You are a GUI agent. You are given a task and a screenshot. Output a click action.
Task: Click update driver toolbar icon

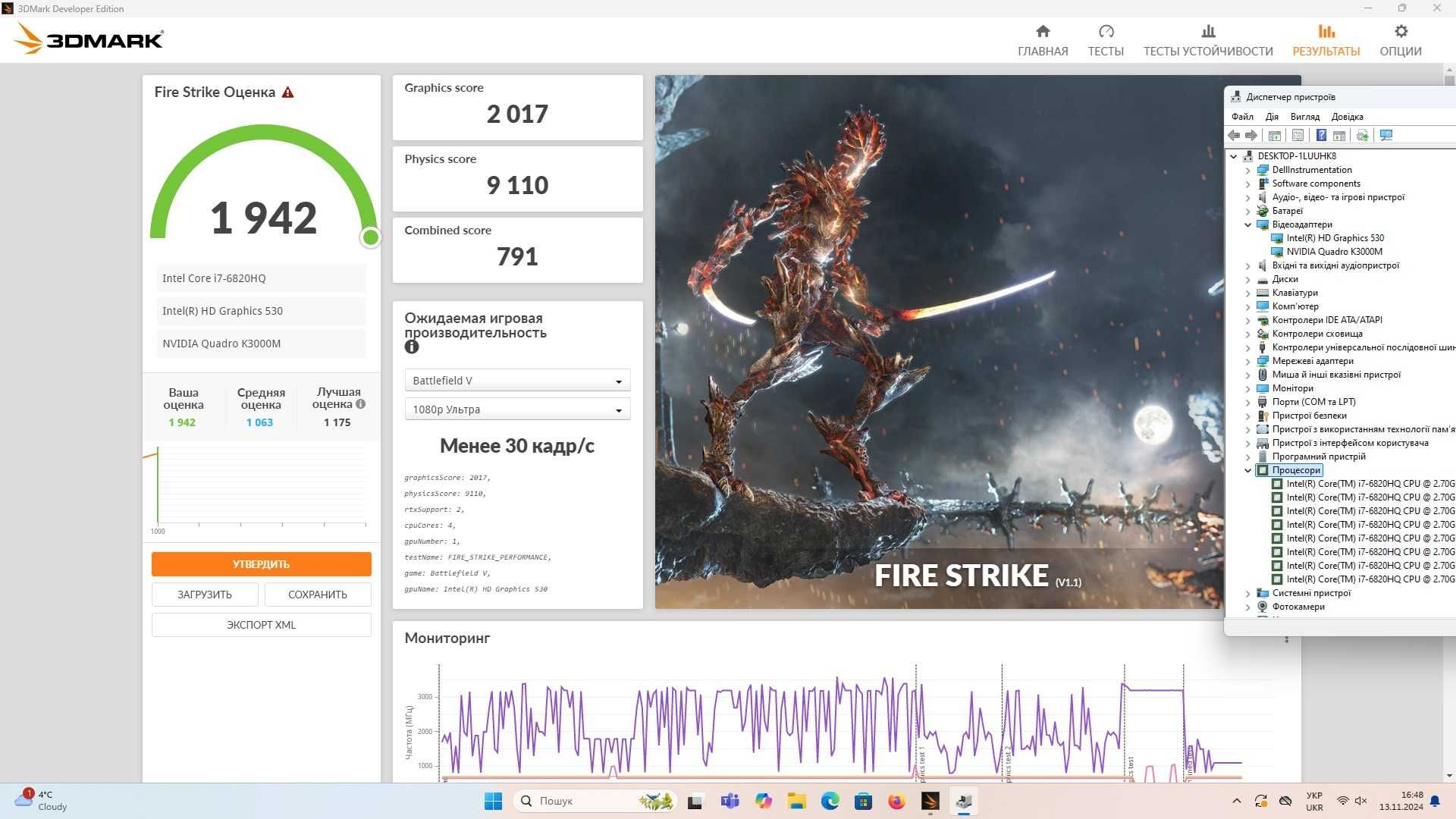pyautogui.click(x=1362, y=135)
